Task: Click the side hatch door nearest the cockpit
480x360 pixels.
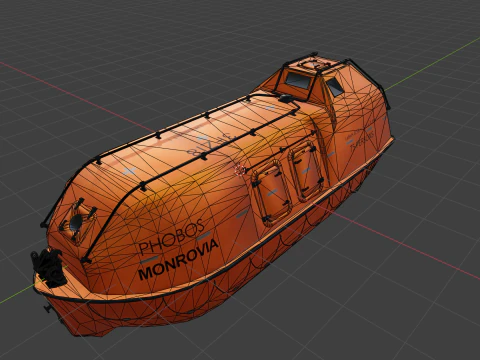Action: 306,171
